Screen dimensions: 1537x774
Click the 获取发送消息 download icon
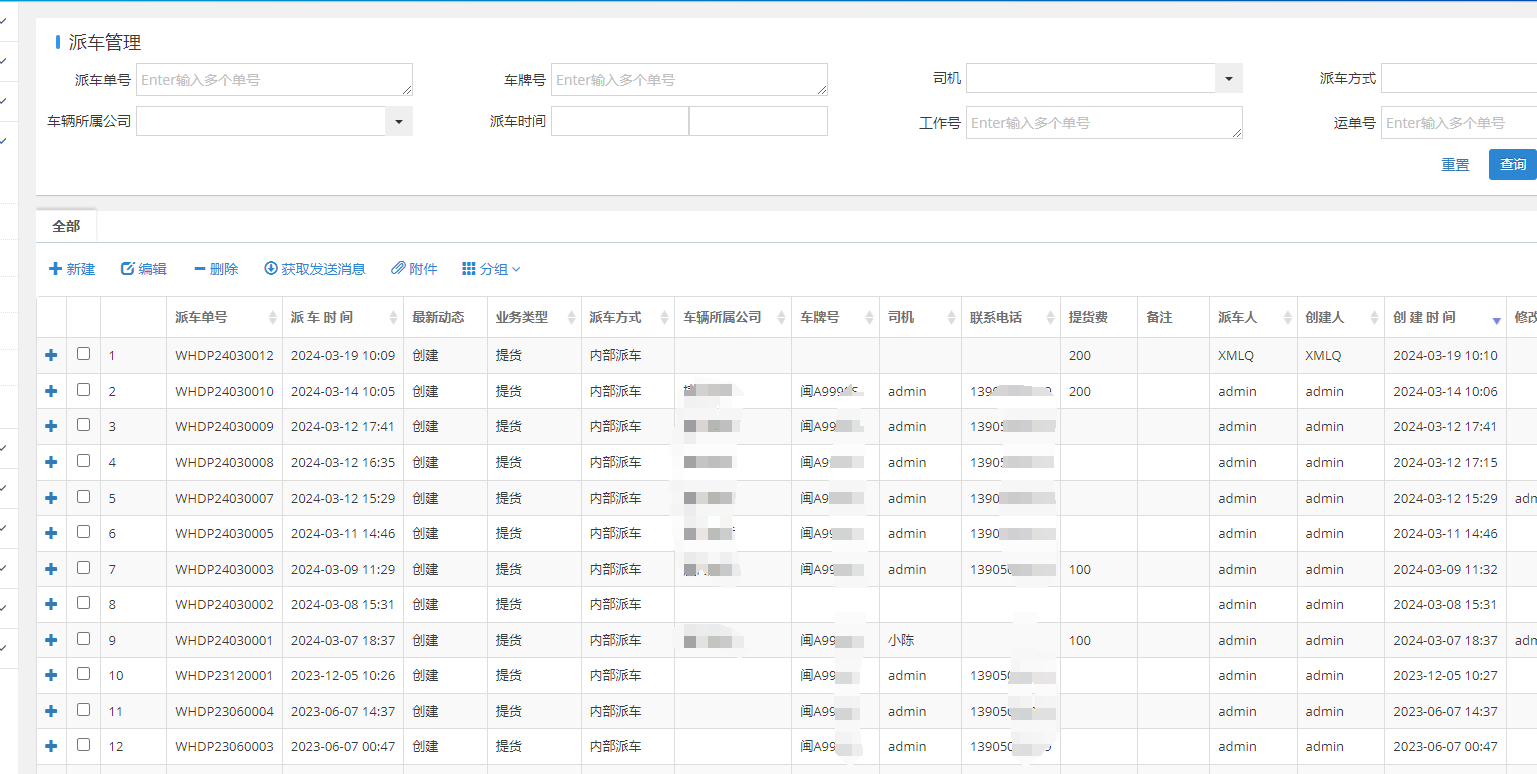[x=270, y=269]
